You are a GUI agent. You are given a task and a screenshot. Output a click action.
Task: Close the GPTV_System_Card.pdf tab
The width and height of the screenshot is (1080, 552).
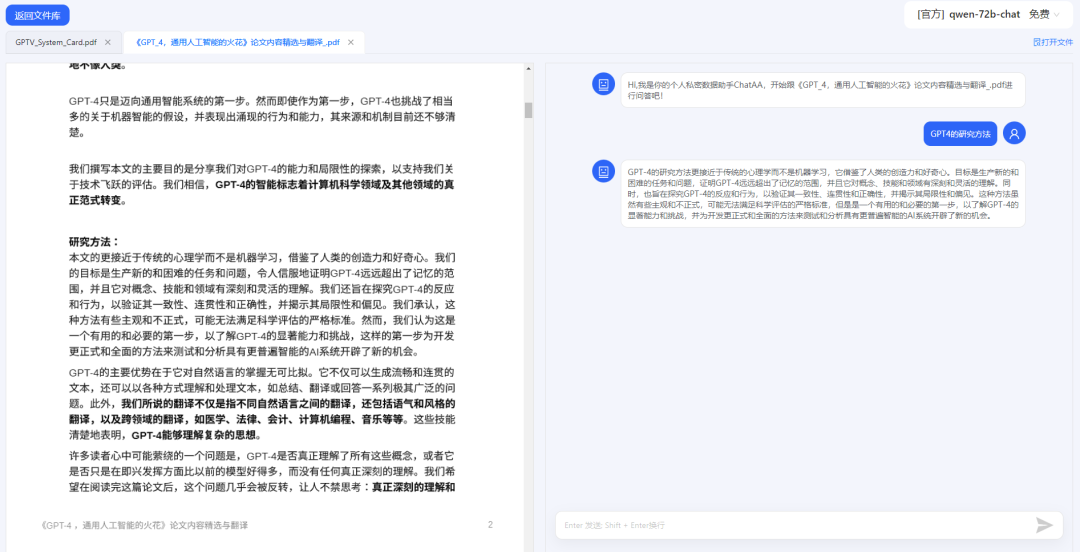(x=107, y=42)
